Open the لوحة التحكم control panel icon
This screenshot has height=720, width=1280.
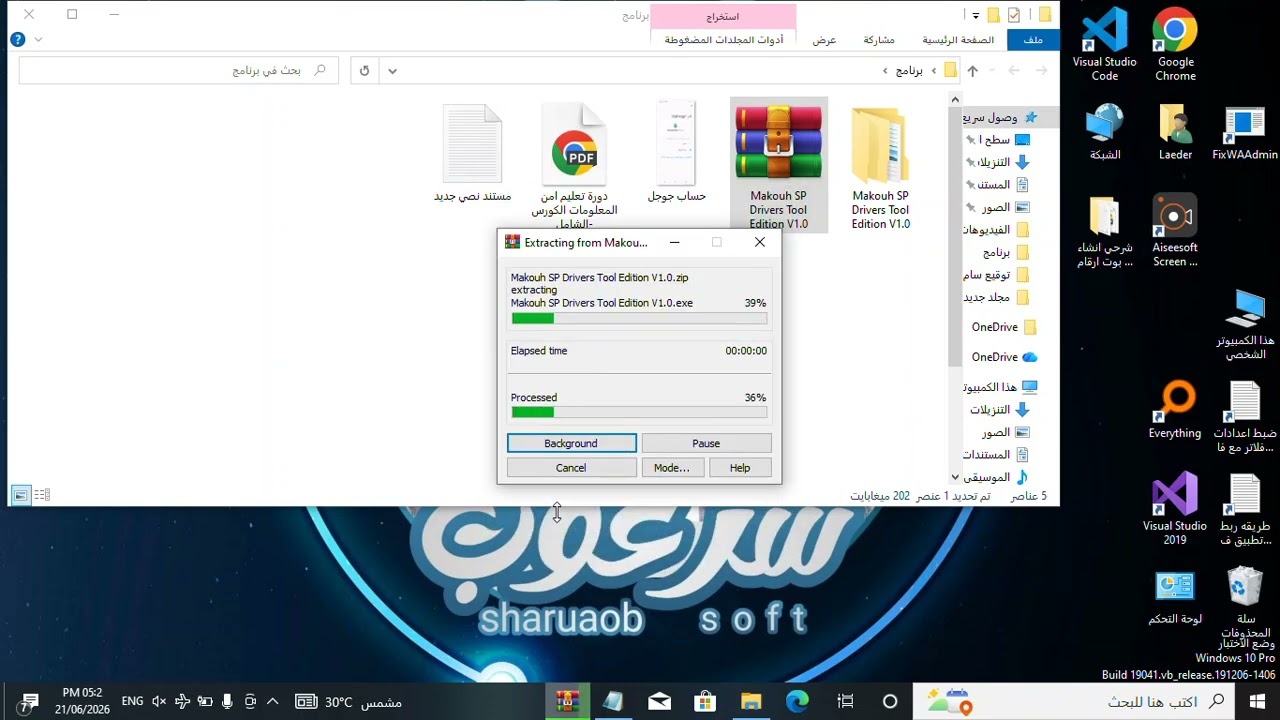[1175, 597]
